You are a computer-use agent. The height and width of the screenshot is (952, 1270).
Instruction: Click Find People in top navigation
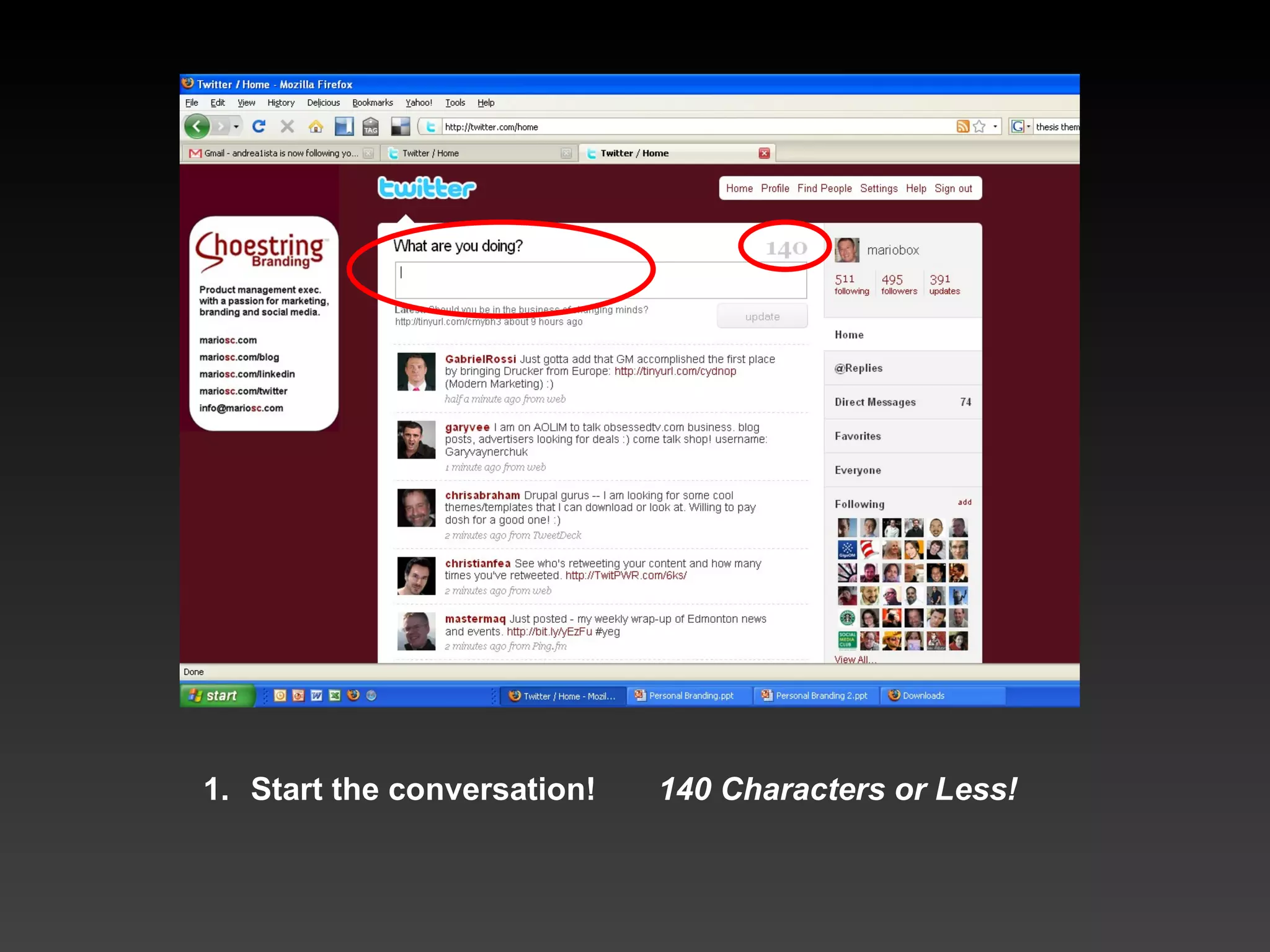click(x=825, y=188)
